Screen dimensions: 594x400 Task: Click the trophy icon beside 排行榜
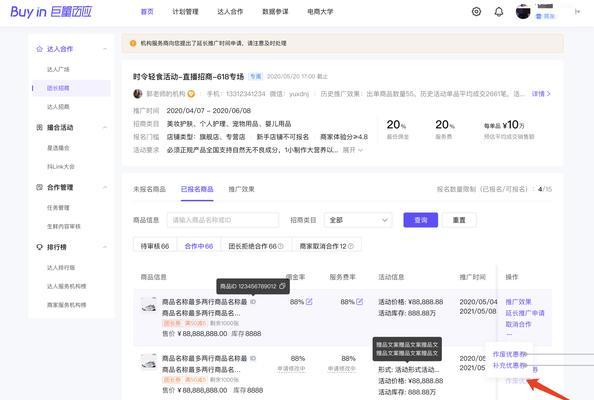tap(39, 247)
